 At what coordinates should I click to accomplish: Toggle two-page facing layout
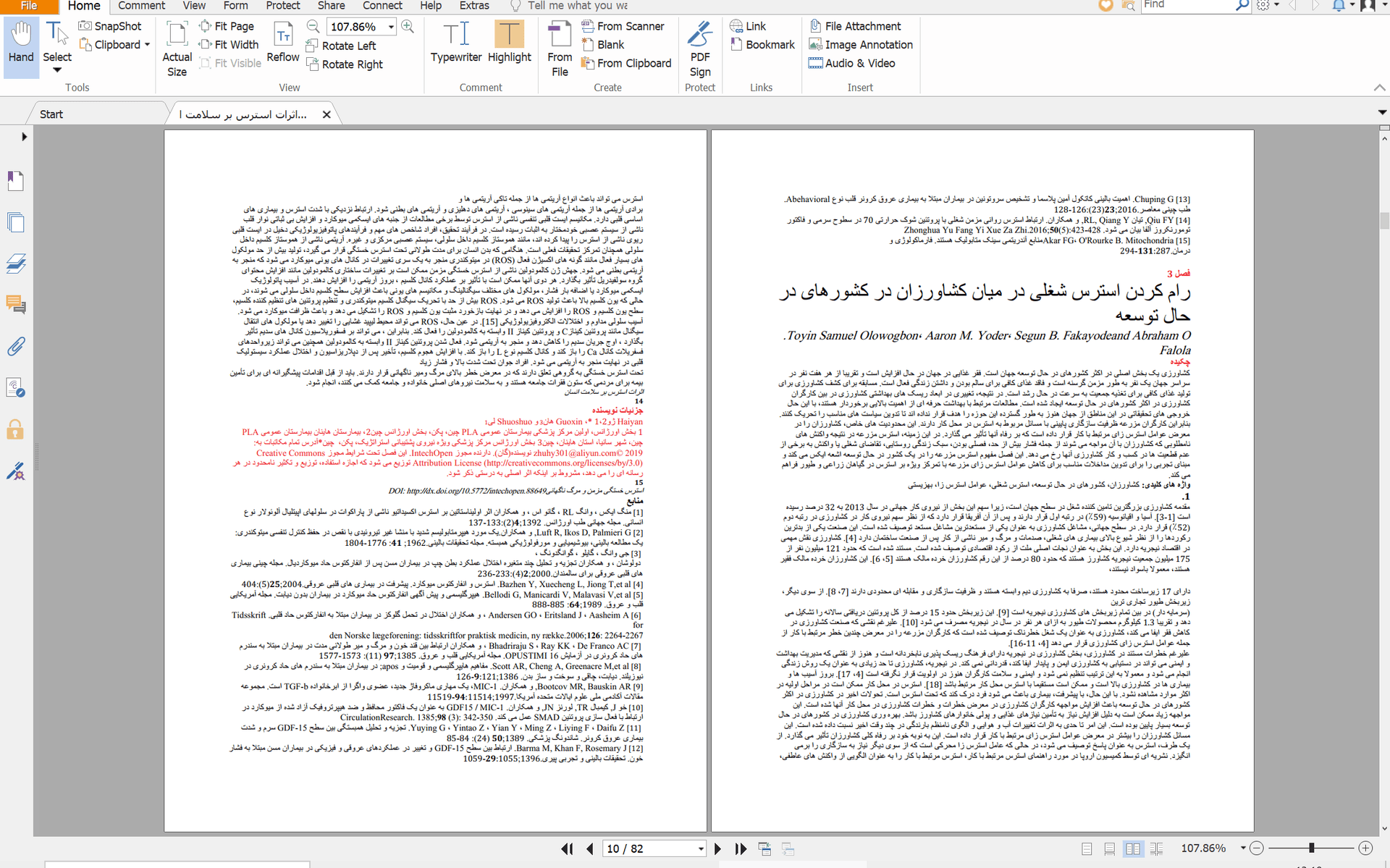click(x=1133, y=848)
